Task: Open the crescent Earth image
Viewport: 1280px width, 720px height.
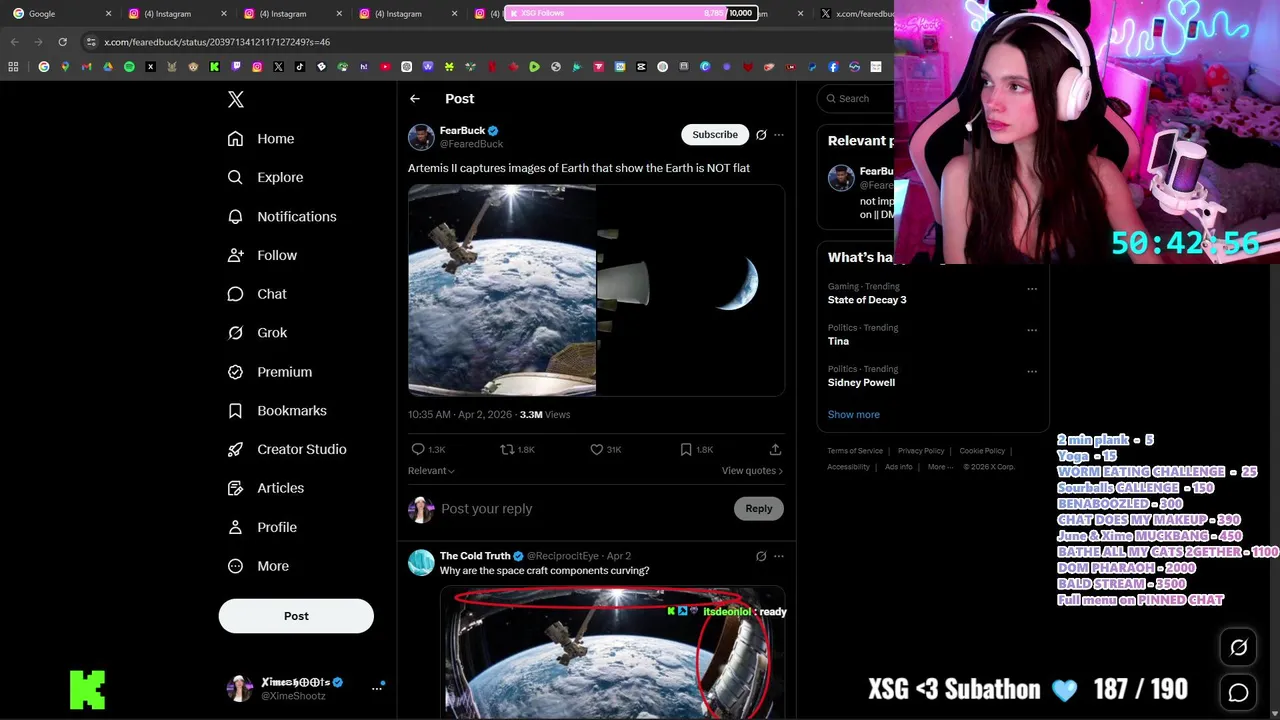Action: (x=691, y=290)
